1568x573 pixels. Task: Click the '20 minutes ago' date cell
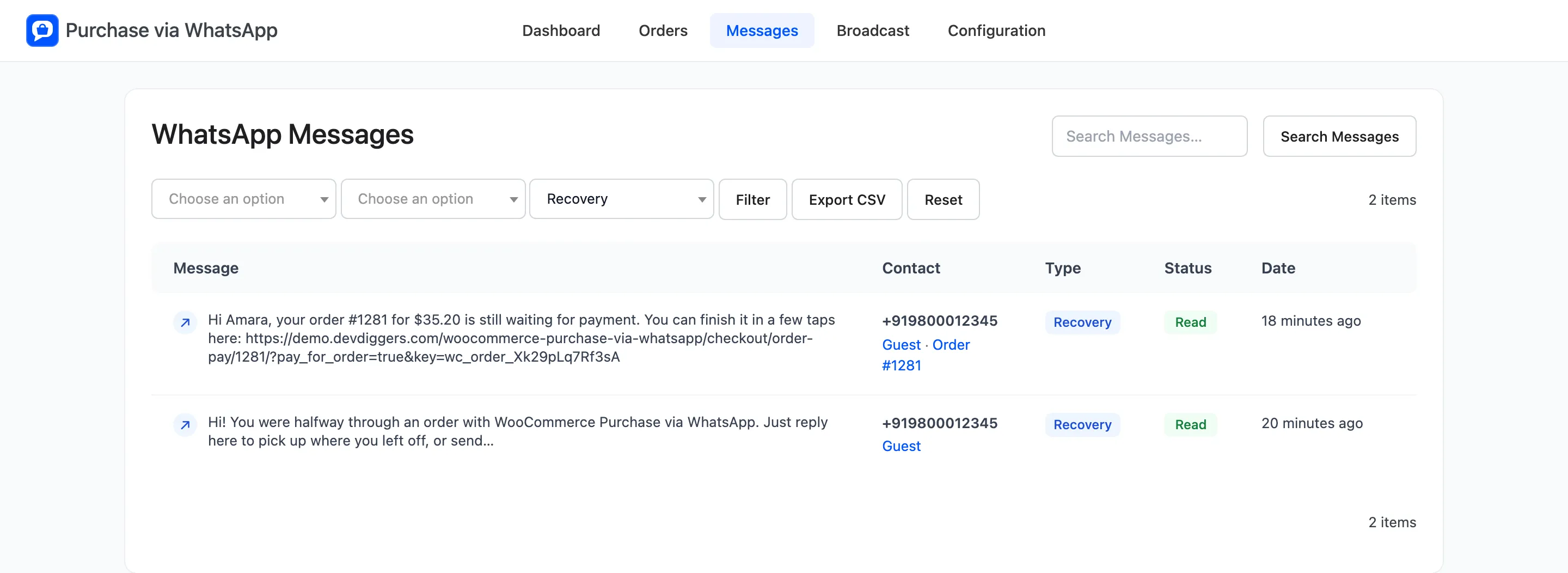[x=1312, y=423]
